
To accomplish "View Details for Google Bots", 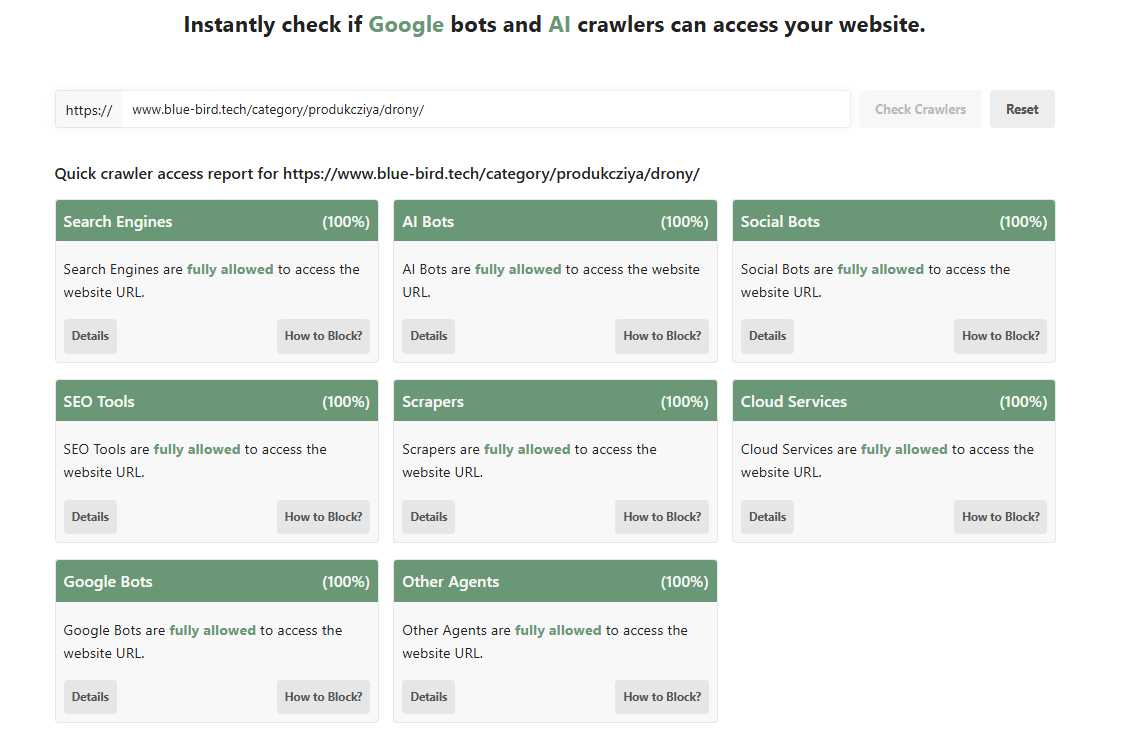I will (x=90, y=697).
